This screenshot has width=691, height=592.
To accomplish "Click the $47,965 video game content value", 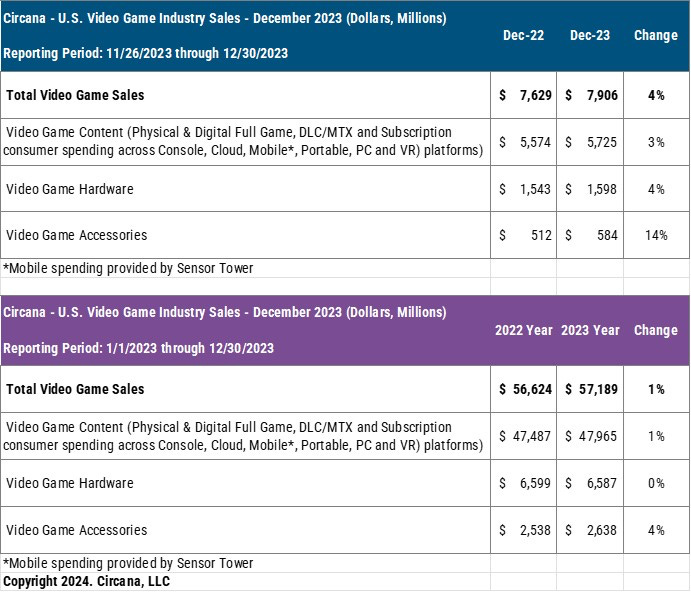I will (590, 436).
